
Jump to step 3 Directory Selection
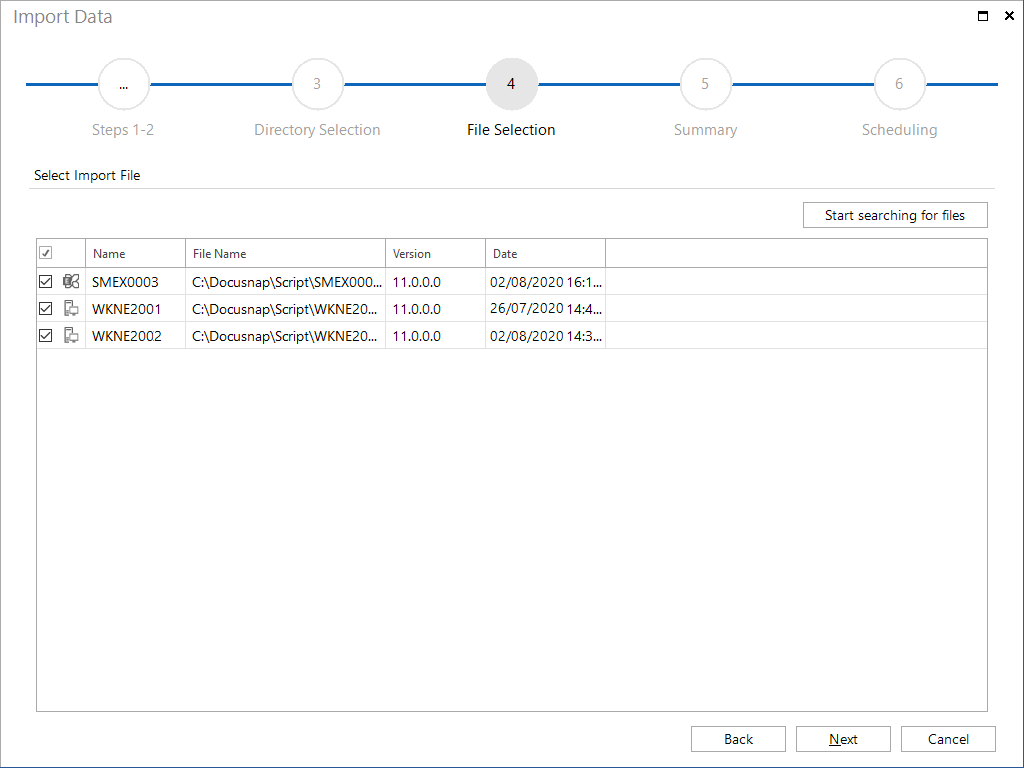317,84
